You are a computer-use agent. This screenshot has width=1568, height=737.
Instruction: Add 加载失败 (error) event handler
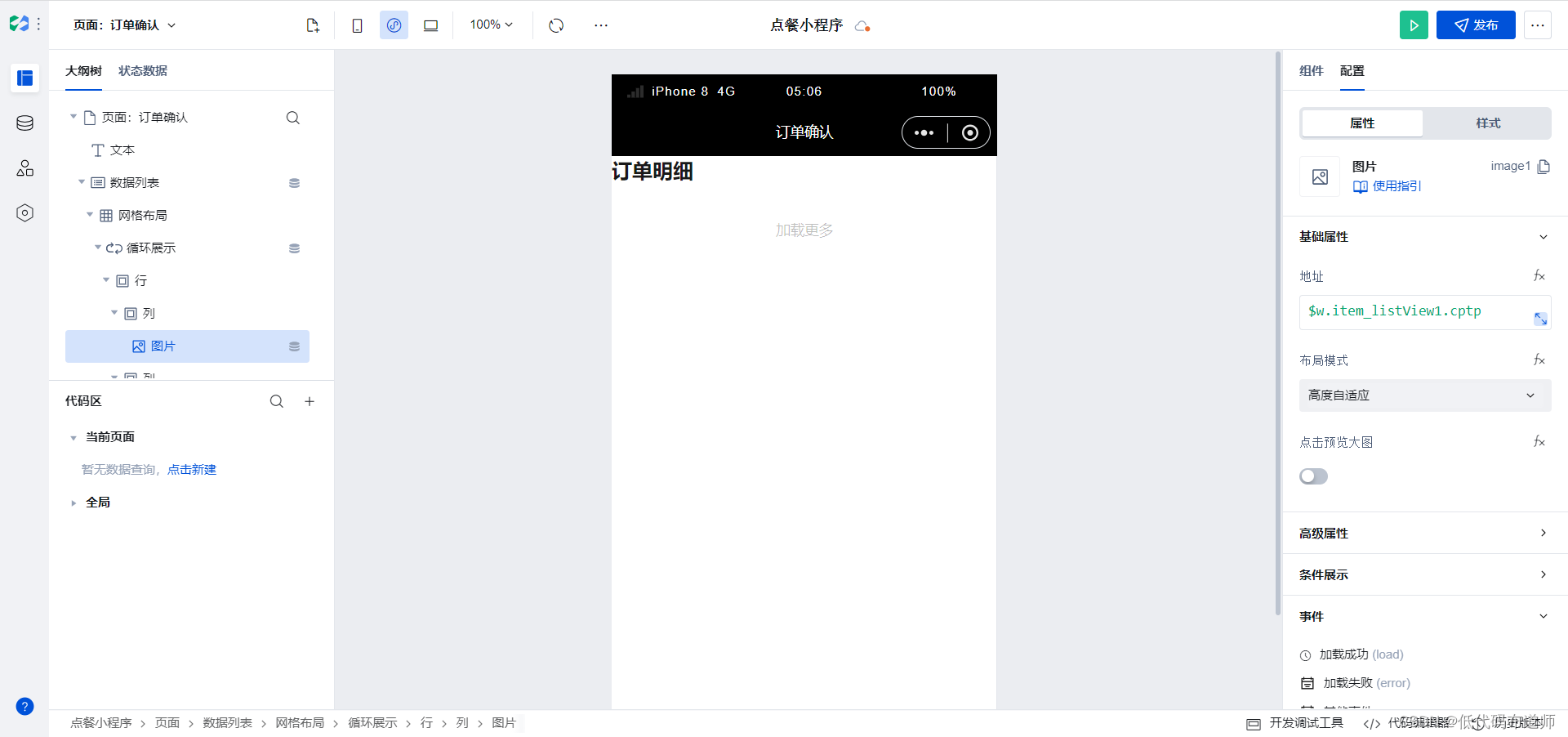[1355, 683]
